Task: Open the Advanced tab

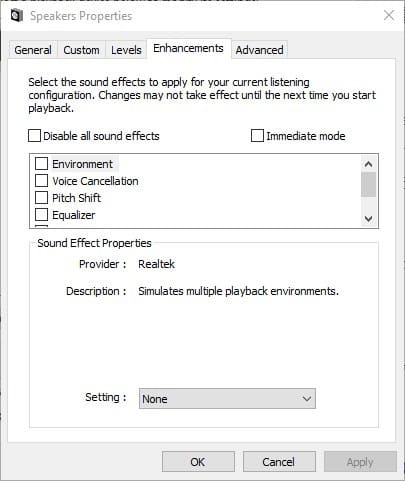Action: (x=259, y=50)
